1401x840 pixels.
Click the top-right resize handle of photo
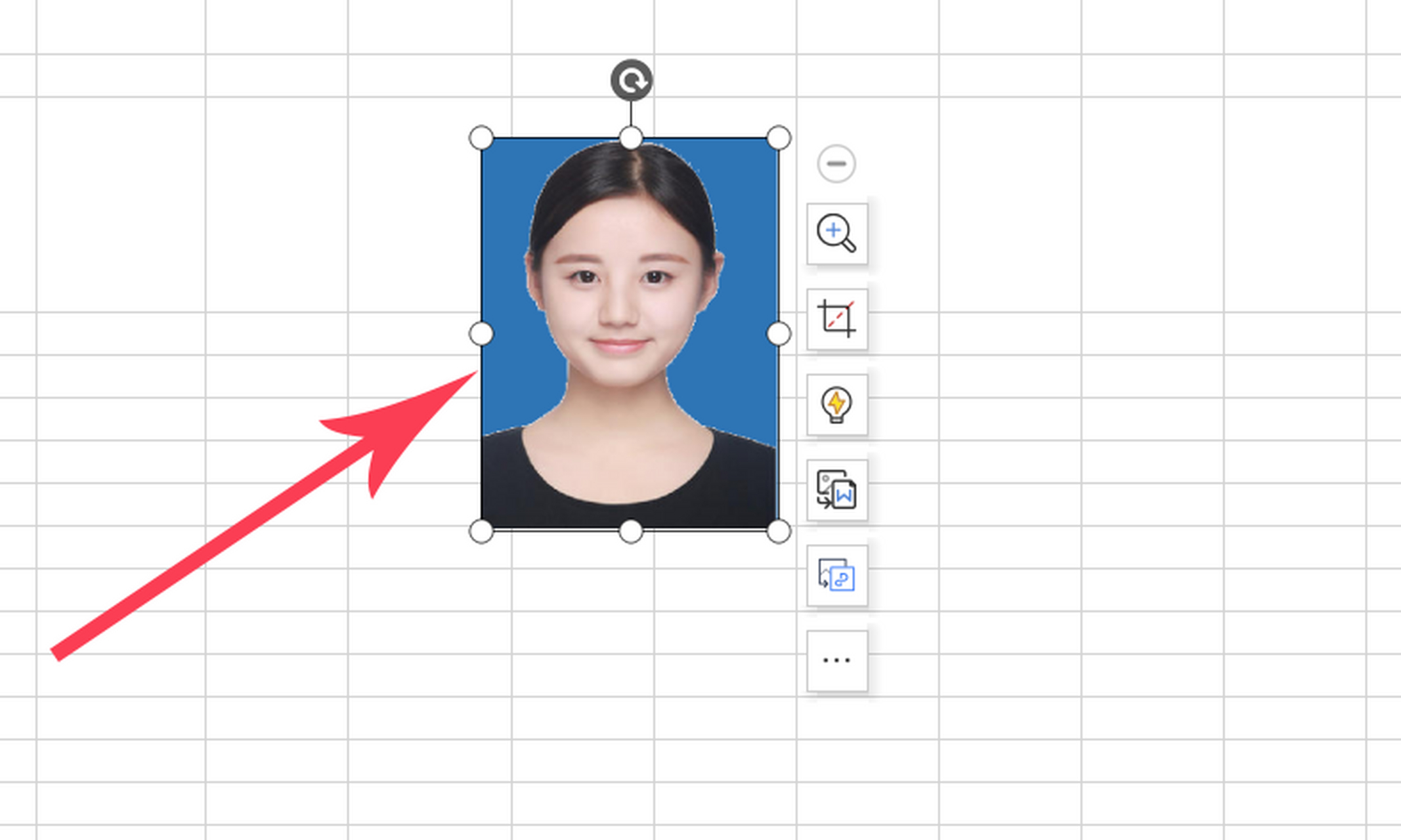point(779,138)
